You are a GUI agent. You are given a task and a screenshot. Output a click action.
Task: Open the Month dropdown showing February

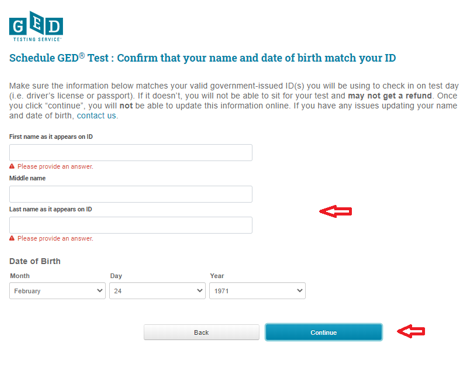pyautogui.click(x=57, y=291)
